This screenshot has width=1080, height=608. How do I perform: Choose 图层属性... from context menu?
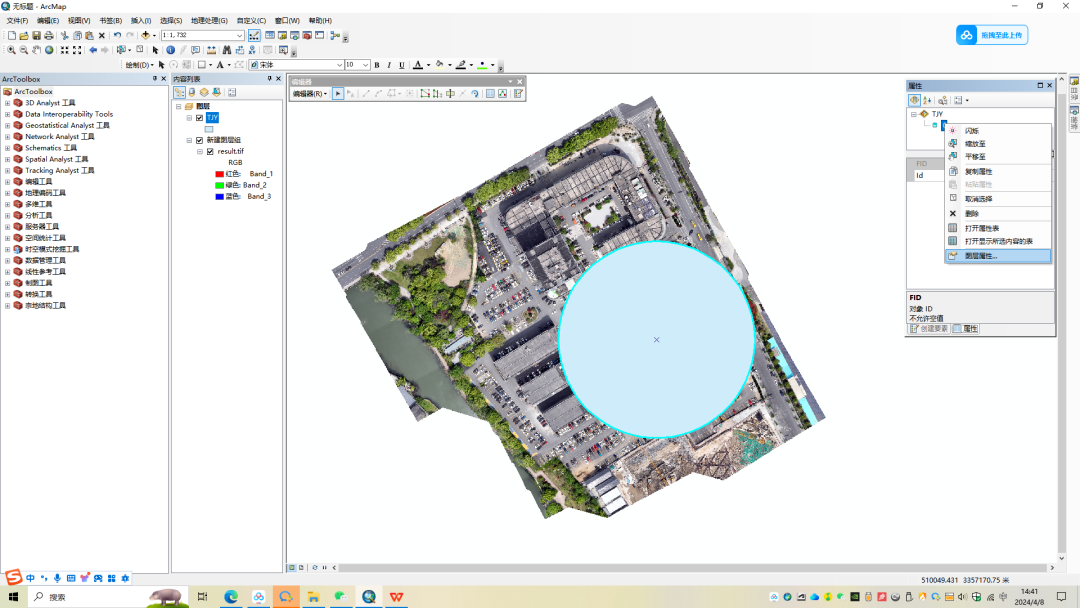pos(998,256)
